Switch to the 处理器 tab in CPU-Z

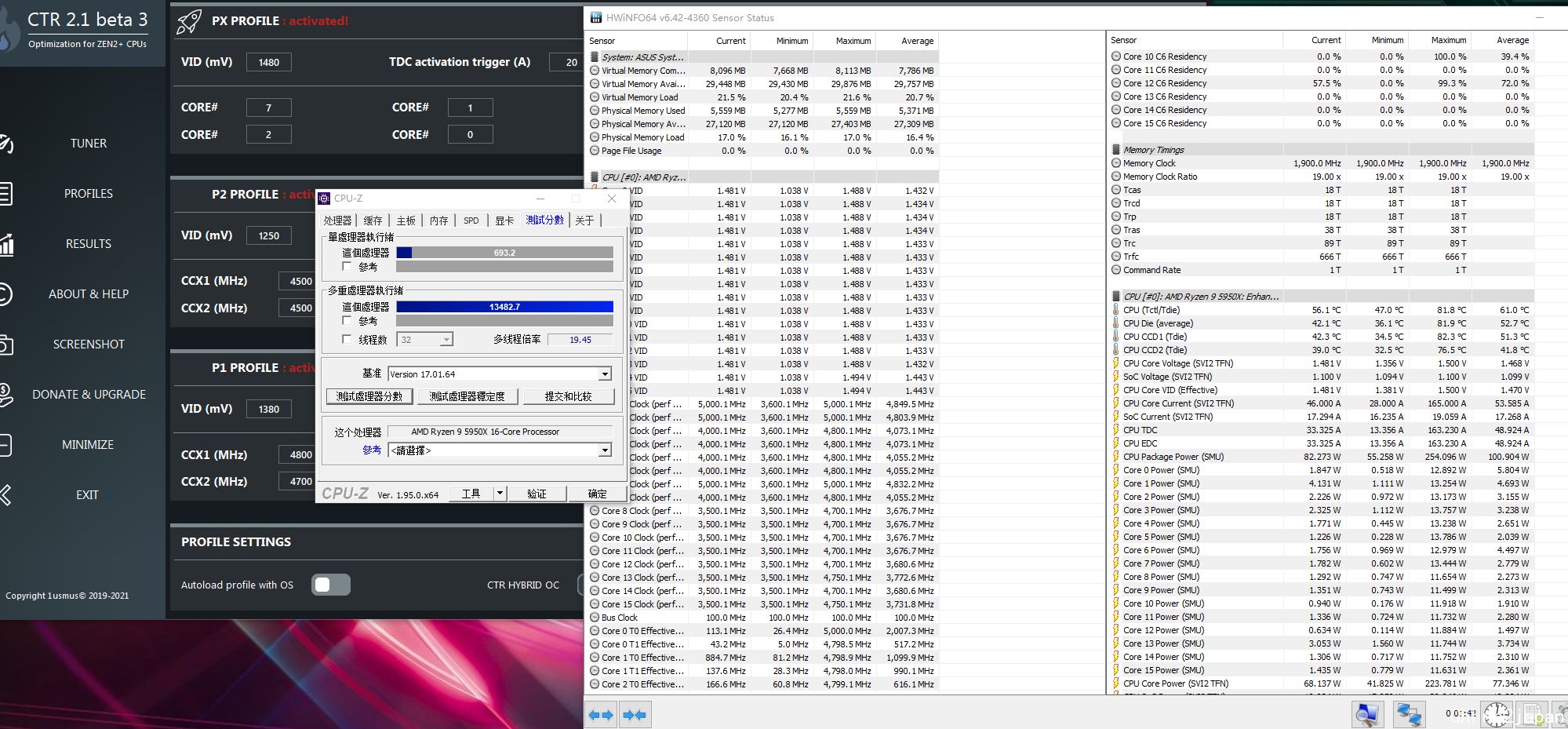click(x=337, y=221)
